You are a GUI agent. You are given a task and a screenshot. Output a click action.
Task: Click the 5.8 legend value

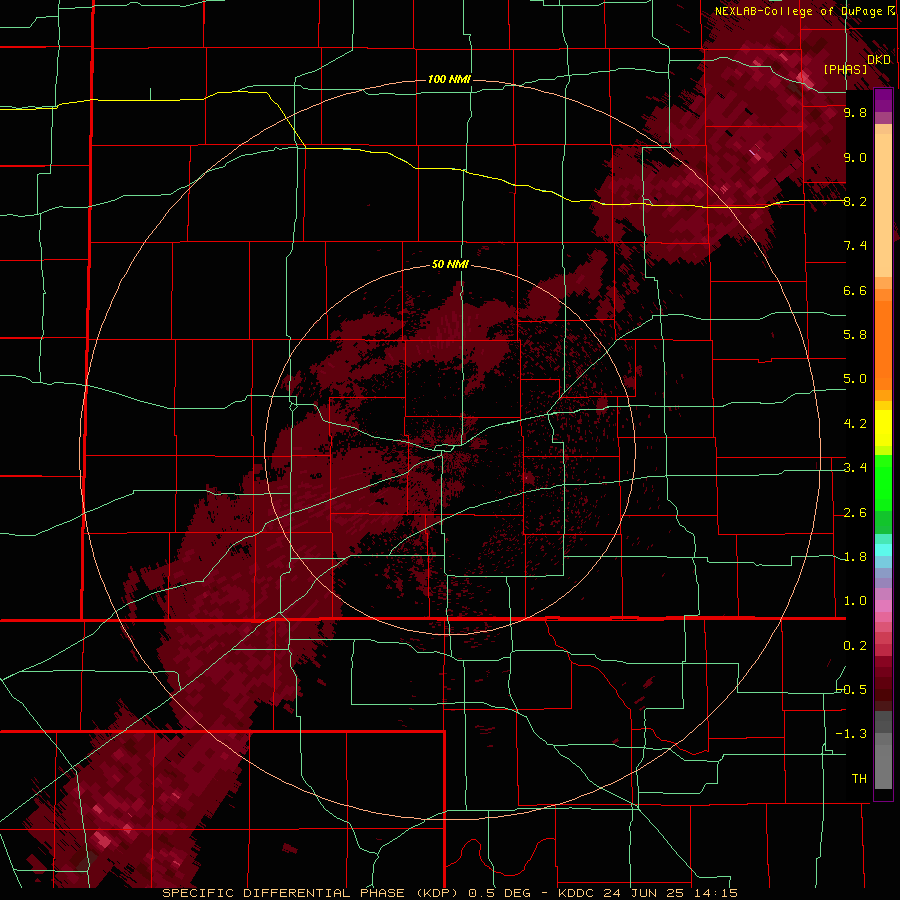855,335
